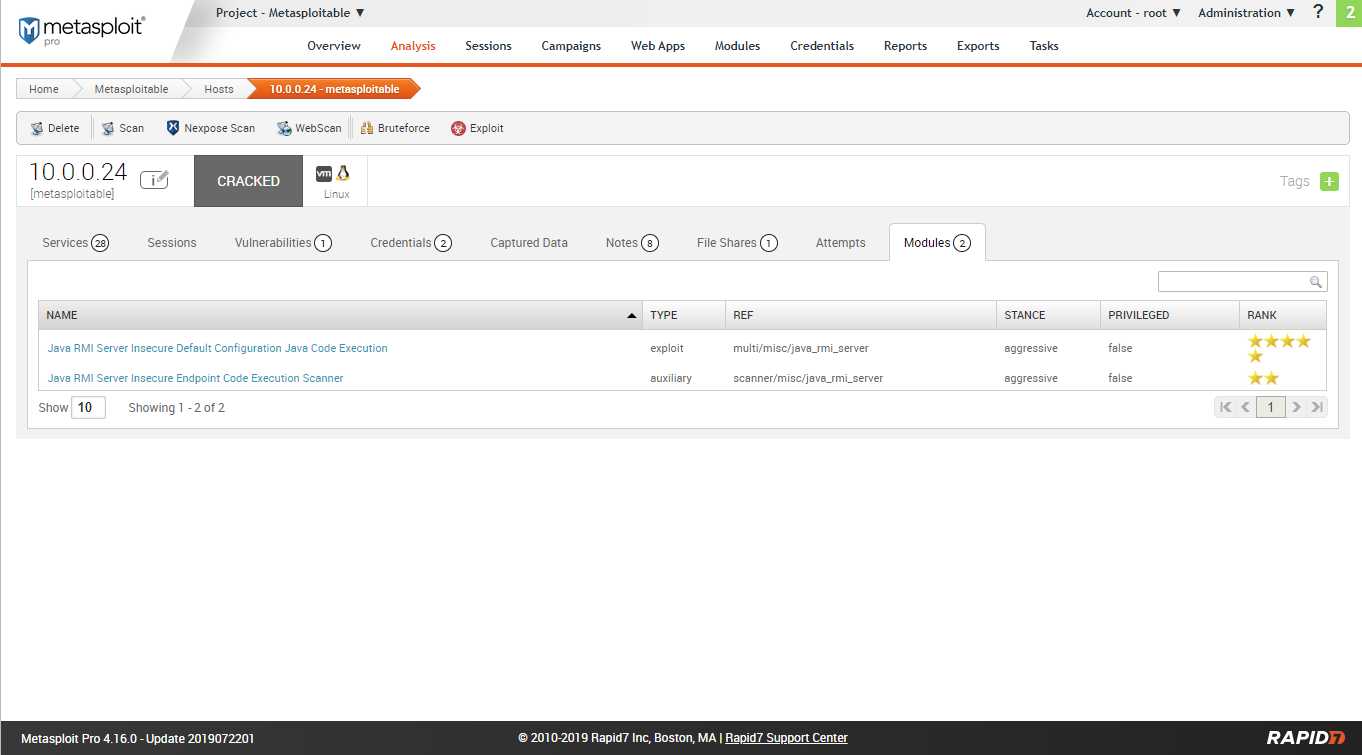The height and width of the screenshot is (755, 1362).
Task: Switch to the Attempts tab
Action: click(x=841, y=243)
